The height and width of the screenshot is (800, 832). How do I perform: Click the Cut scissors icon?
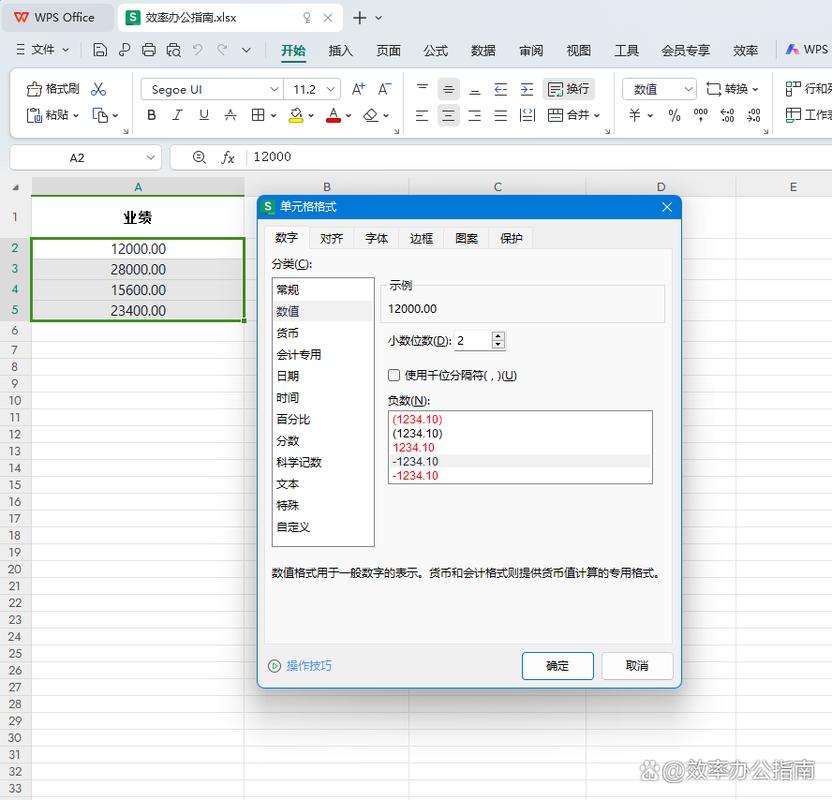click(99, 88)
